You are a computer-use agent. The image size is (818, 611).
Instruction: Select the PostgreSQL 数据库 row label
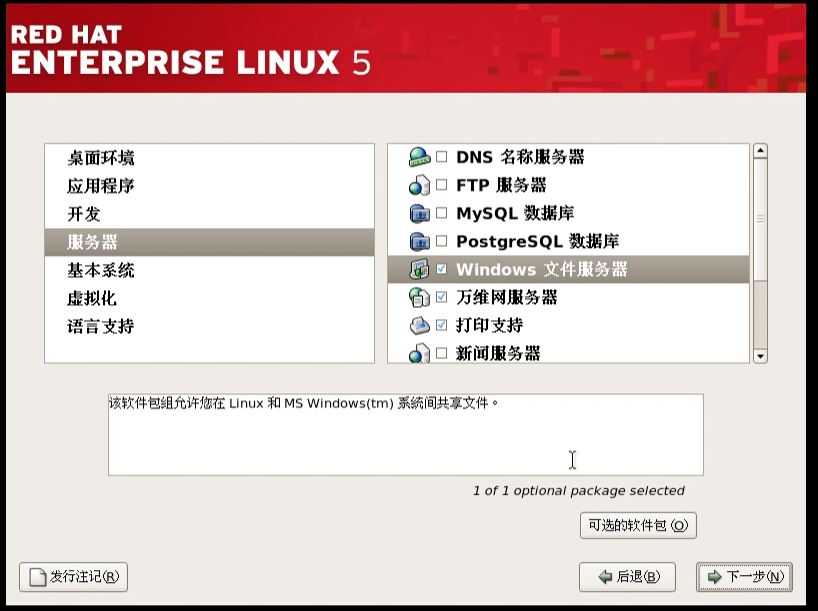(x=538, y=242)
